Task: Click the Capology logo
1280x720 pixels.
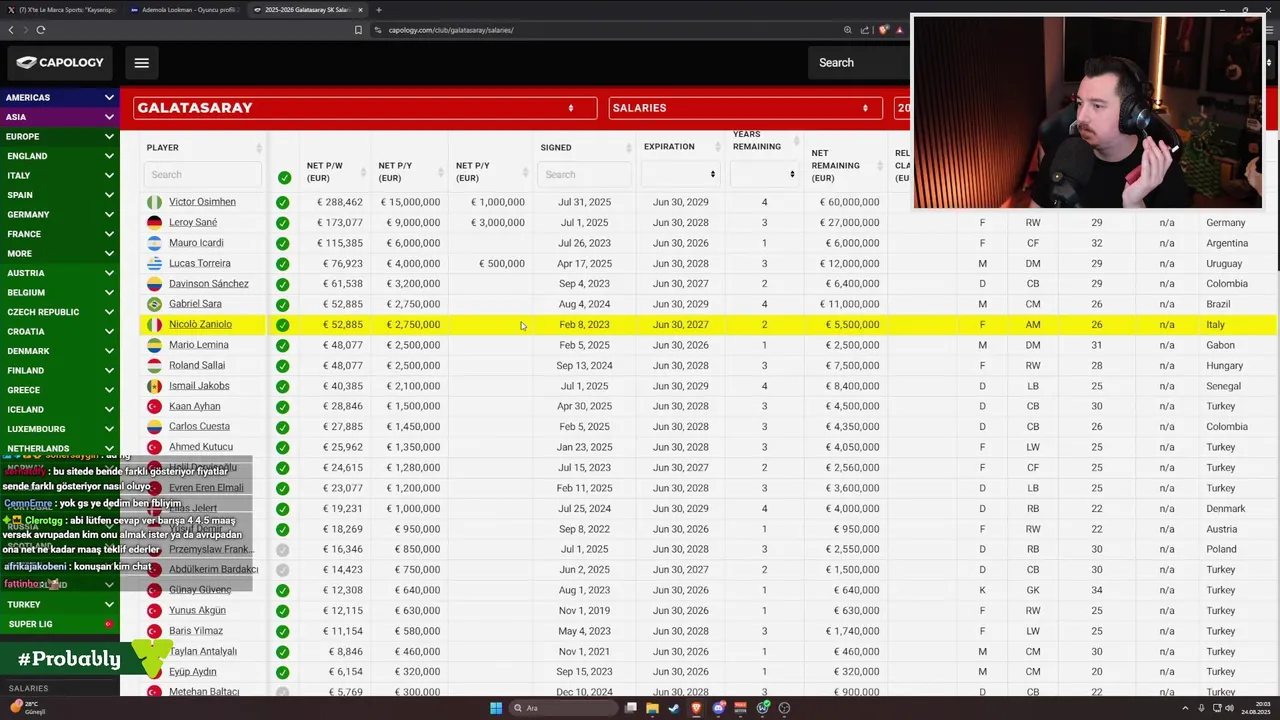Action: pos(60,62)
